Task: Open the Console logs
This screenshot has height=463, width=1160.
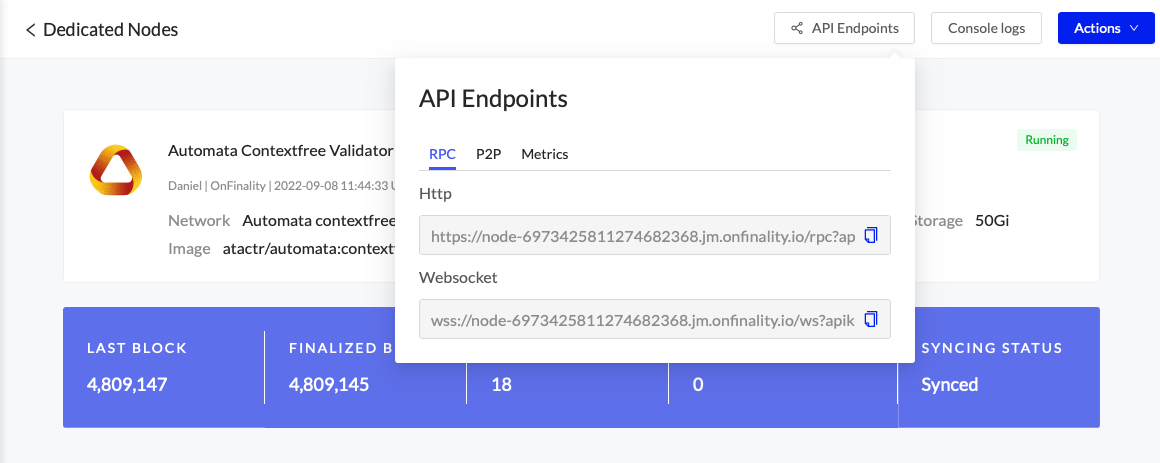Action: (x=986, y=28)
